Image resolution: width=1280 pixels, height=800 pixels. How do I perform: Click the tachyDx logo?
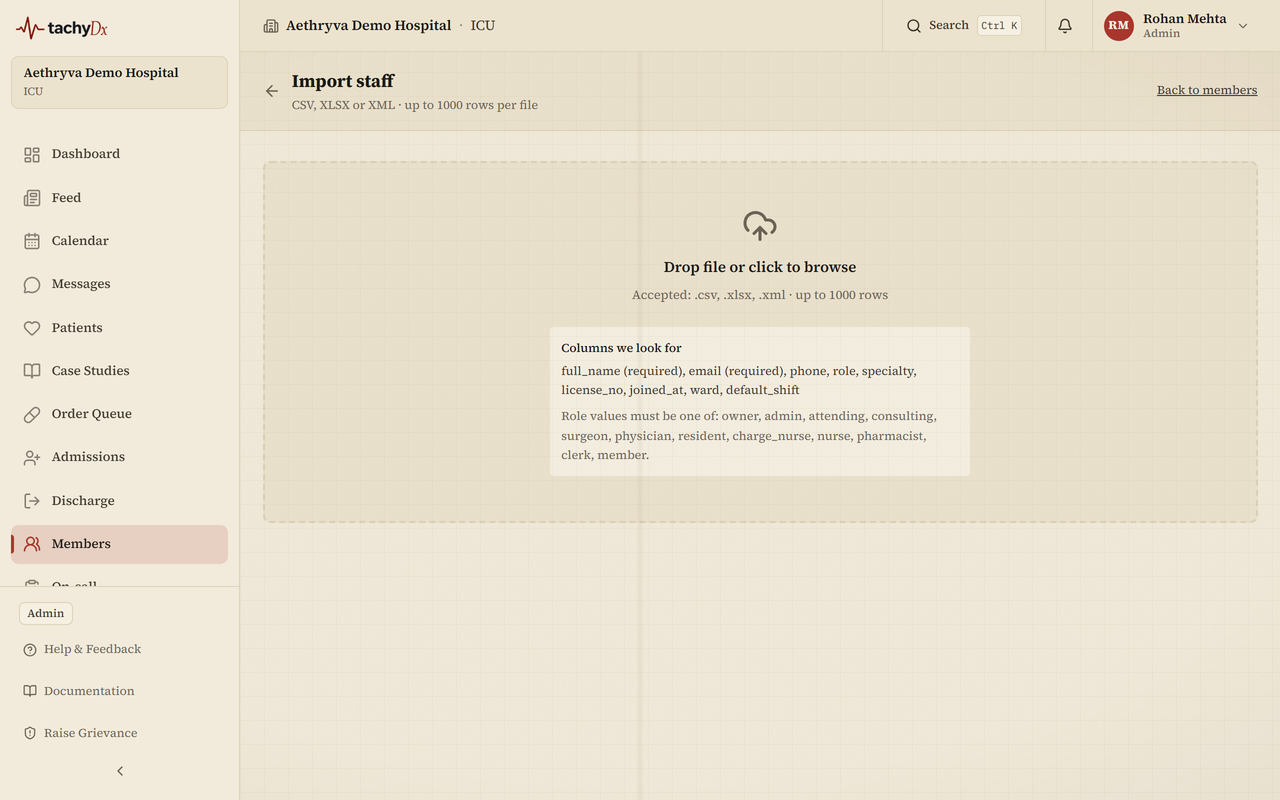coord(62,28)
